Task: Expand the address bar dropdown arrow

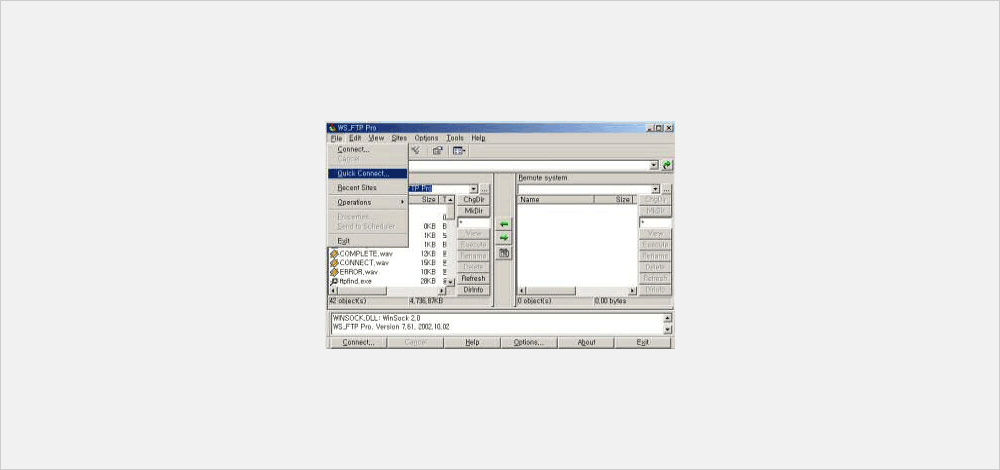Action: click(654, 165)
